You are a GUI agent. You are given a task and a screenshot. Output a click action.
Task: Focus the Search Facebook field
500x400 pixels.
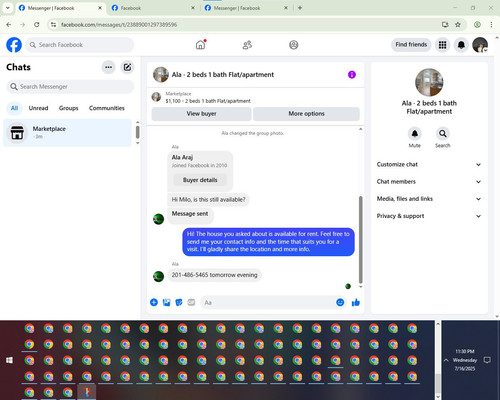pyautogui.click(x=80, y=45)
